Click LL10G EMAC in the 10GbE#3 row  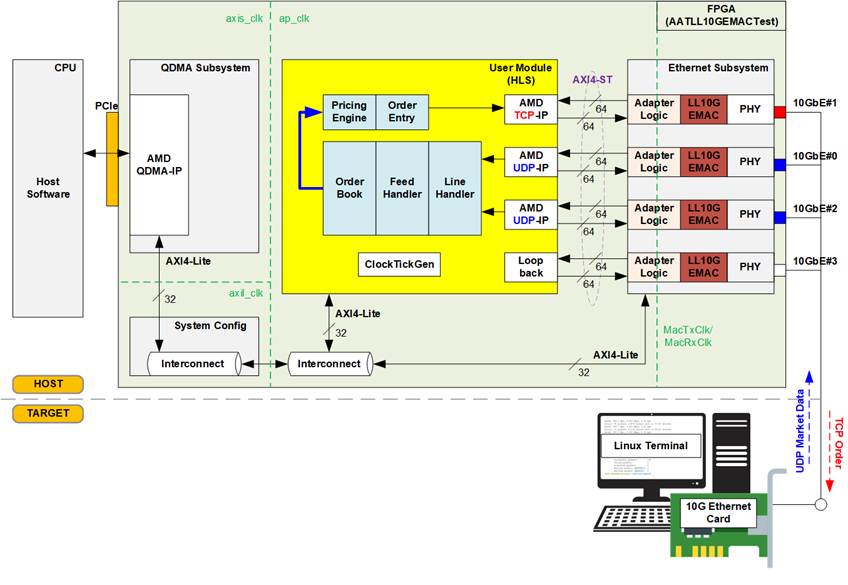pos(704,267)
